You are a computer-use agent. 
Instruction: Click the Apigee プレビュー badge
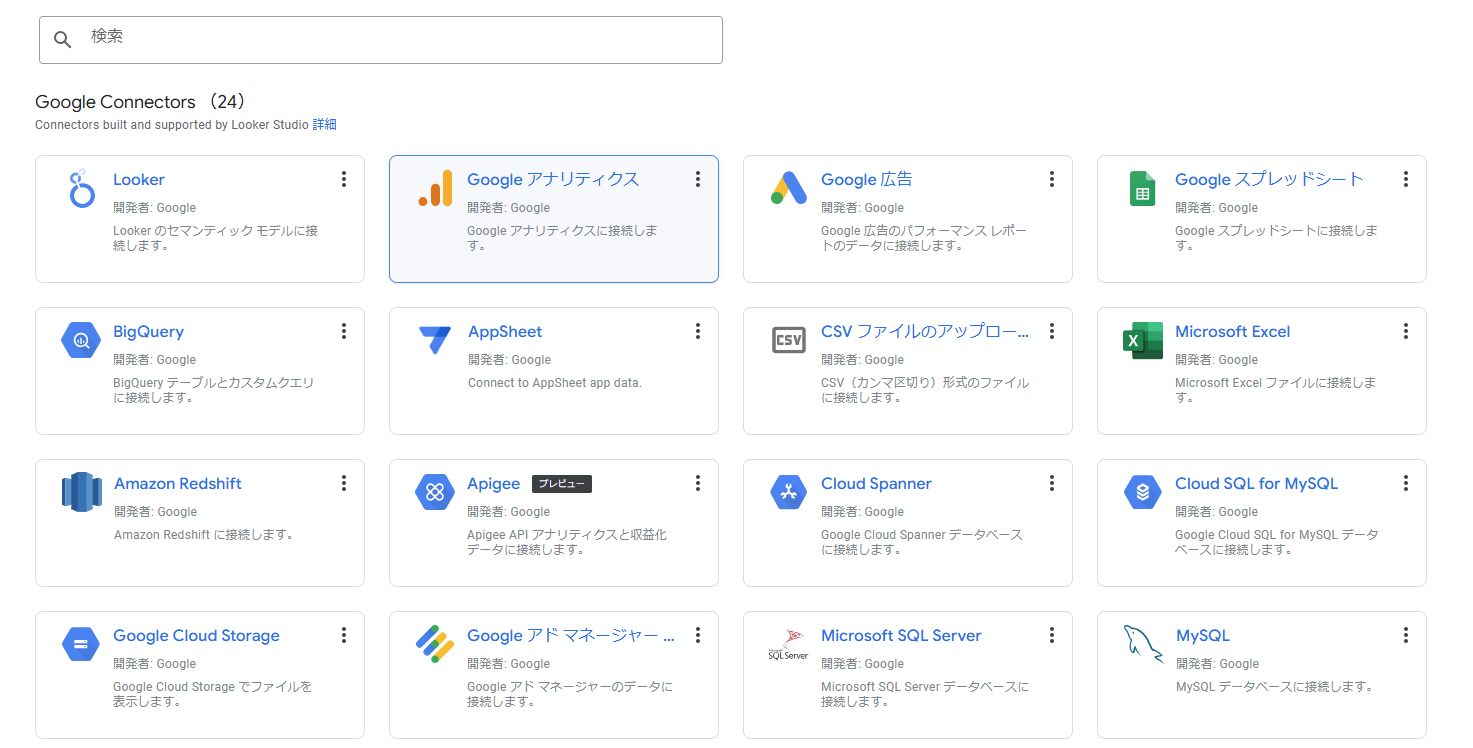click(x=562, y=484)
